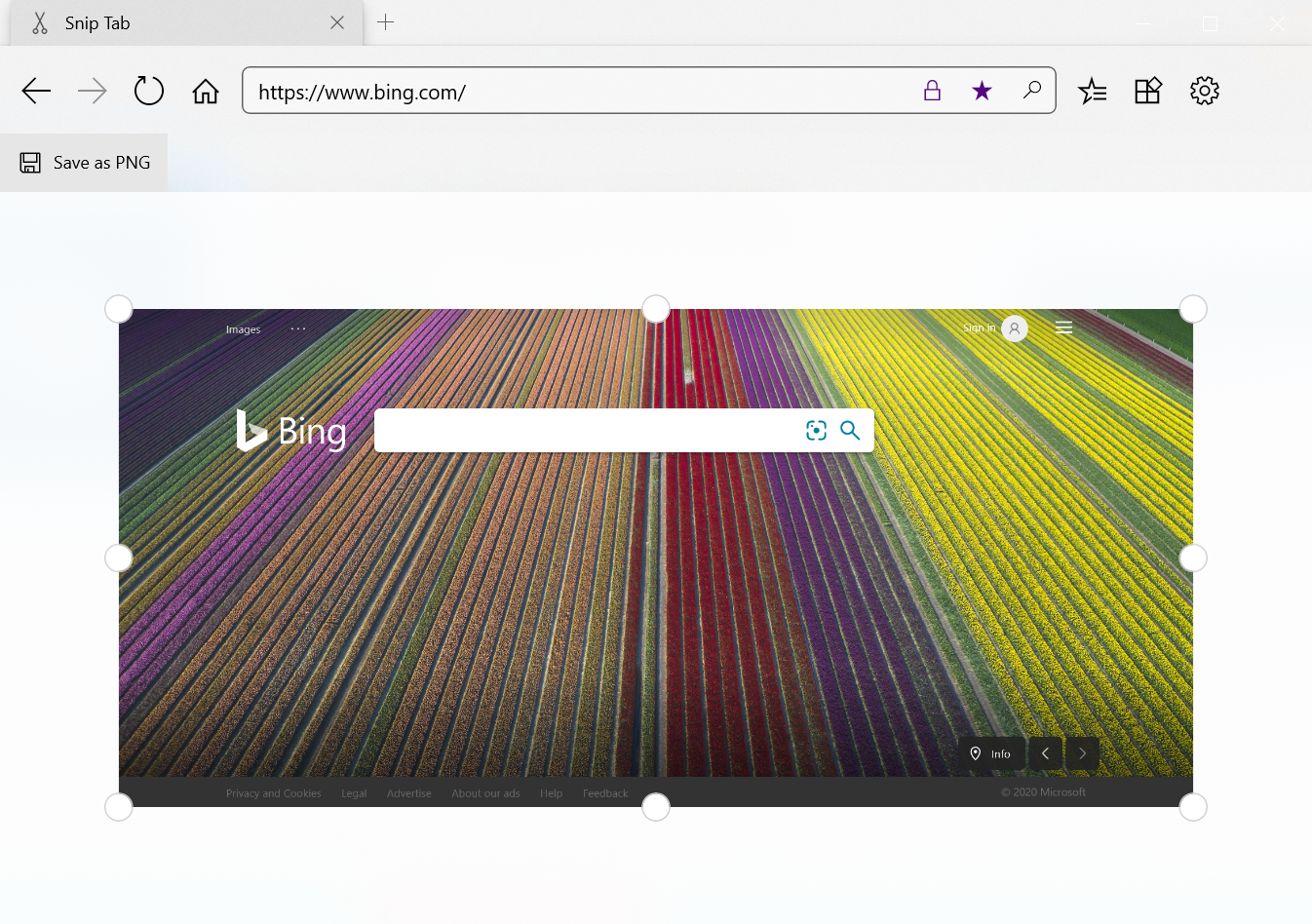
Task: Click the Privacy and Cookies link
Action: pos(273,793)
